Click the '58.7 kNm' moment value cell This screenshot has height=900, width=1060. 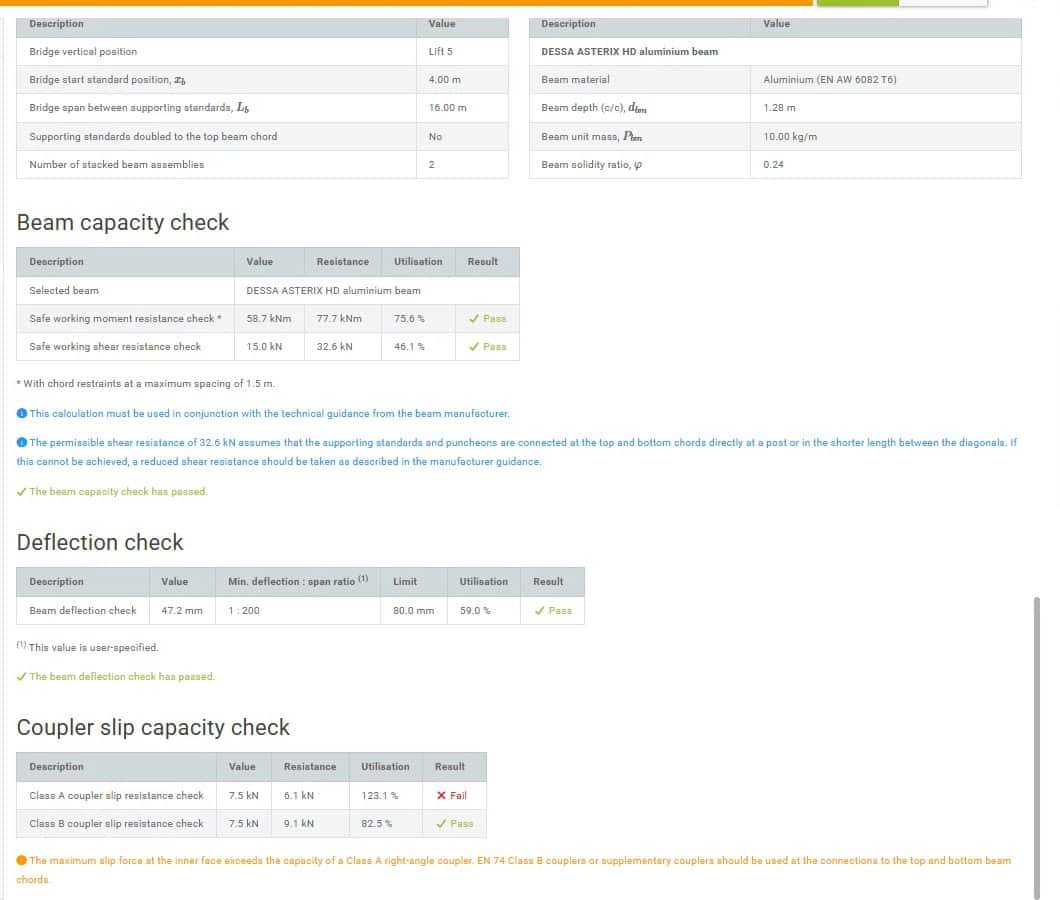tap(268, 318)
